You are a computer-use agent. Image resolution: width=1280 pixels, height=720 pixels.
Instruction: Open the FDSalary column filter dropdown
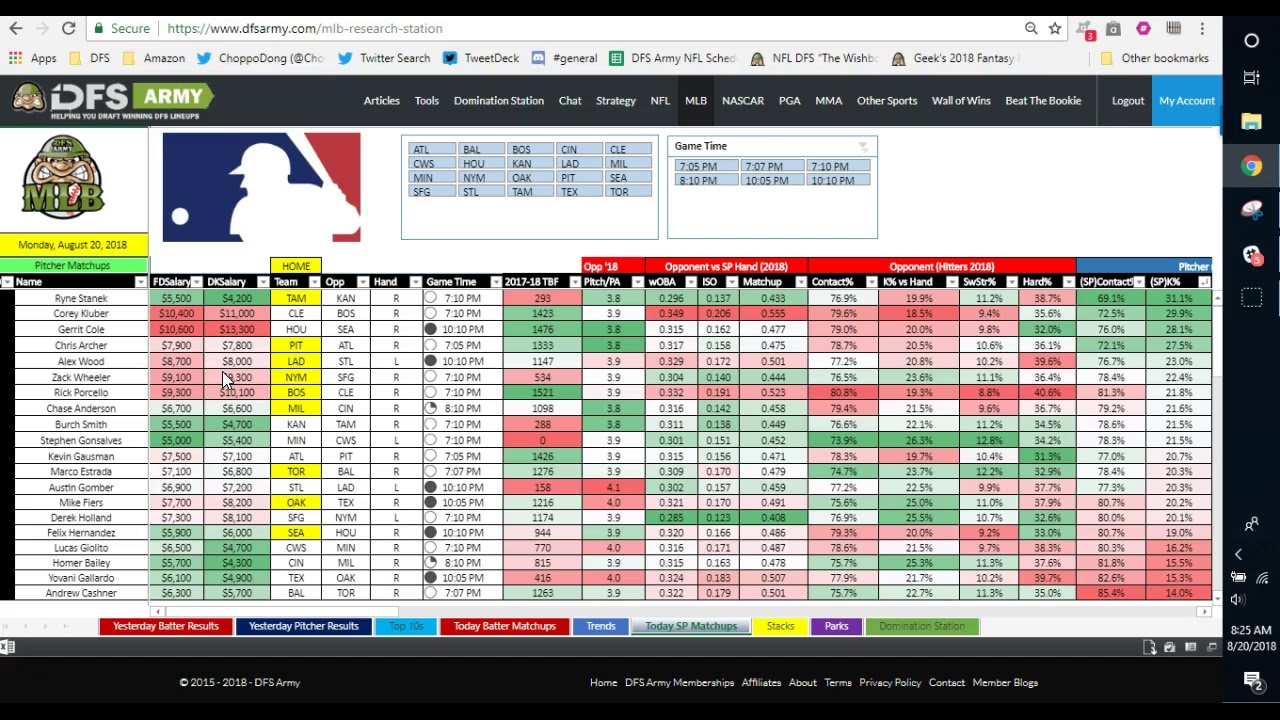point(197,283)
